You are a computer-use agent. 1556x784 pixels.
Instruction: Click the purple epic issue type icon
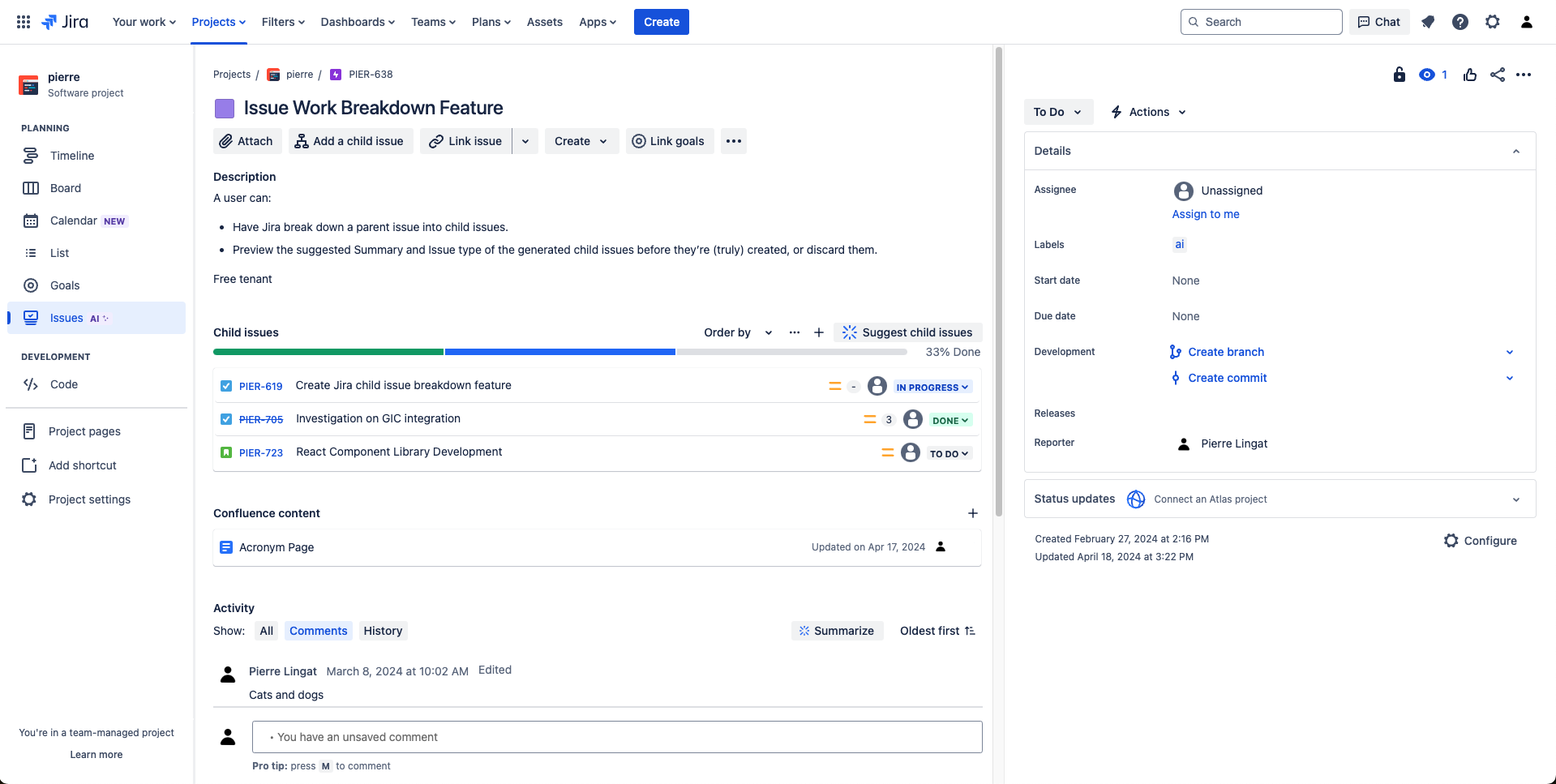pos(225,108)
